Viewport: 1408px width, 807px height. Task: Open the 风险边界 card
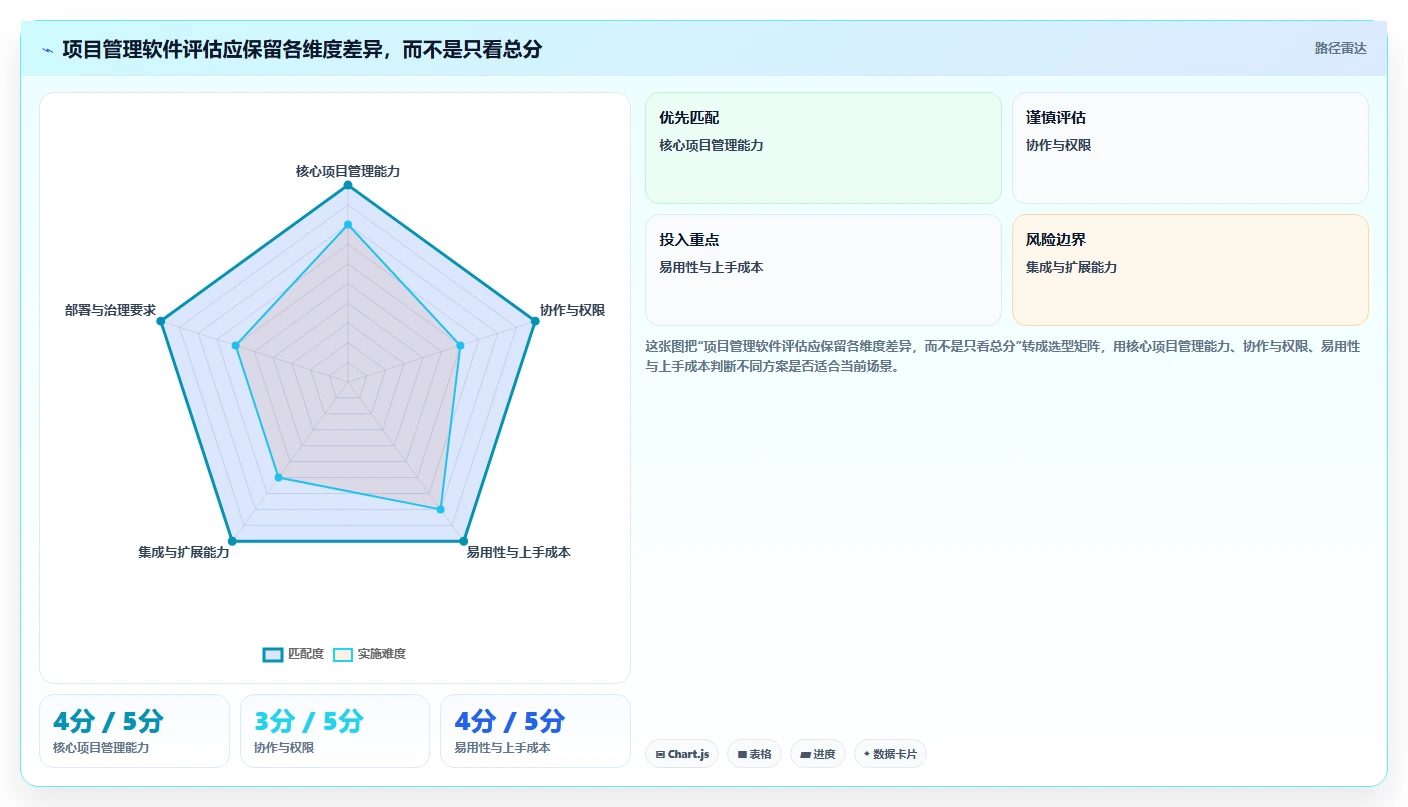[x=1190, y=270]
